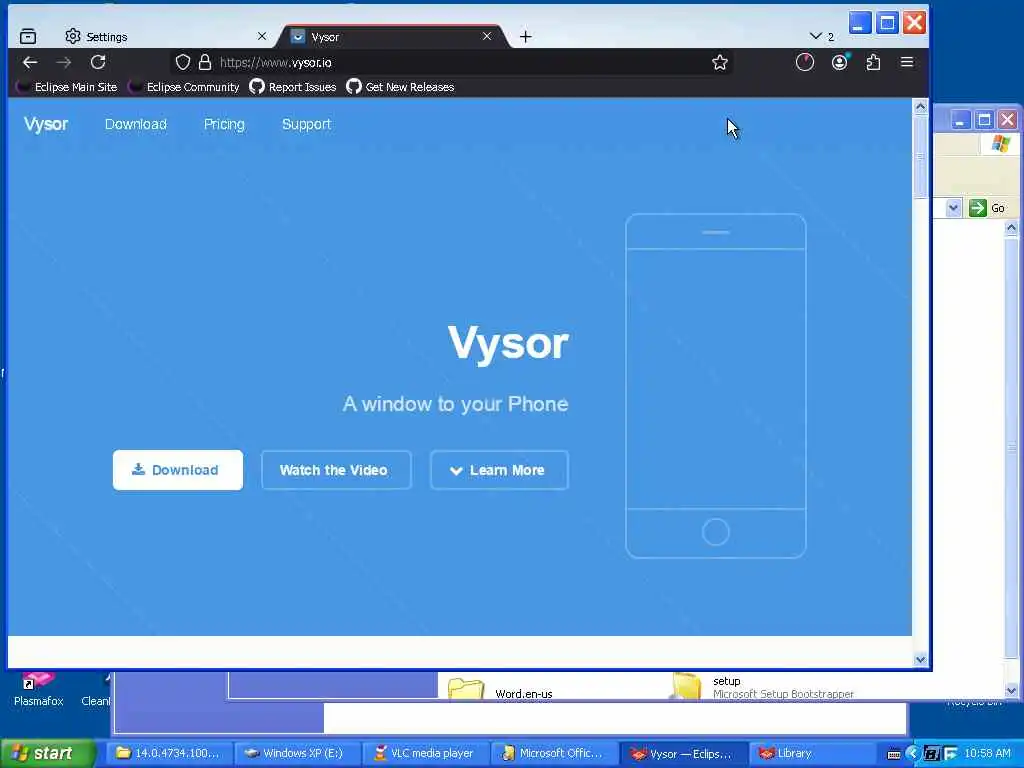Go back using the back arrow
The image size is (1024, 768).
coord(30,63)
